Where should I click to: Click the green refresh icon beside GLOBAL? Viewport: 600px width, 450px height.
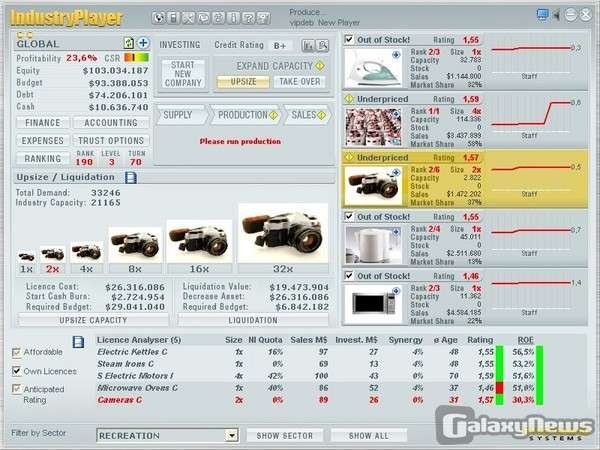tap(129, 43)
